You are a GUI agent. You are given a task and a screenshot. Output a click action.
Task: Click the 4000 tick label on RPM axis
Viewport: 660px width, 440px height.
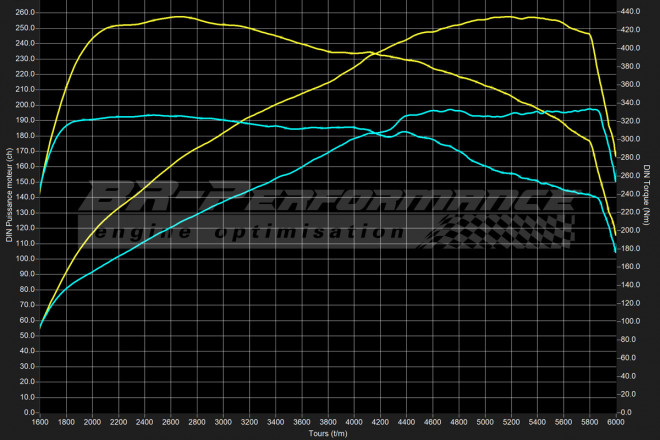point(353,424)
